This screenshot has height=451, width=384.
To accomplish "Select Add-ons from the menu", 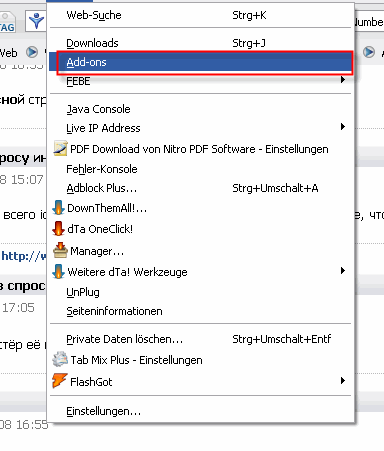I will pos(200,62).
